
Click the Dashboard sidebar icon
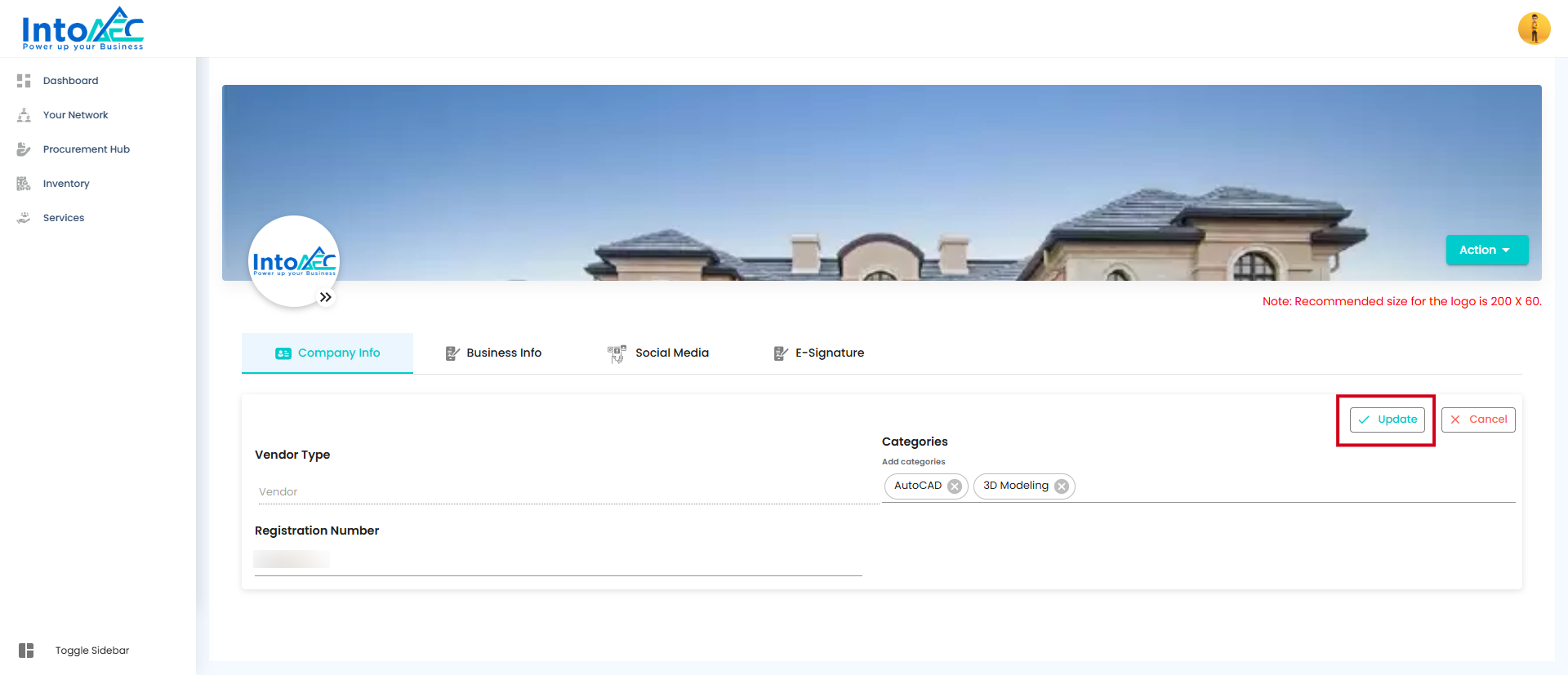[x=24, y=81]
